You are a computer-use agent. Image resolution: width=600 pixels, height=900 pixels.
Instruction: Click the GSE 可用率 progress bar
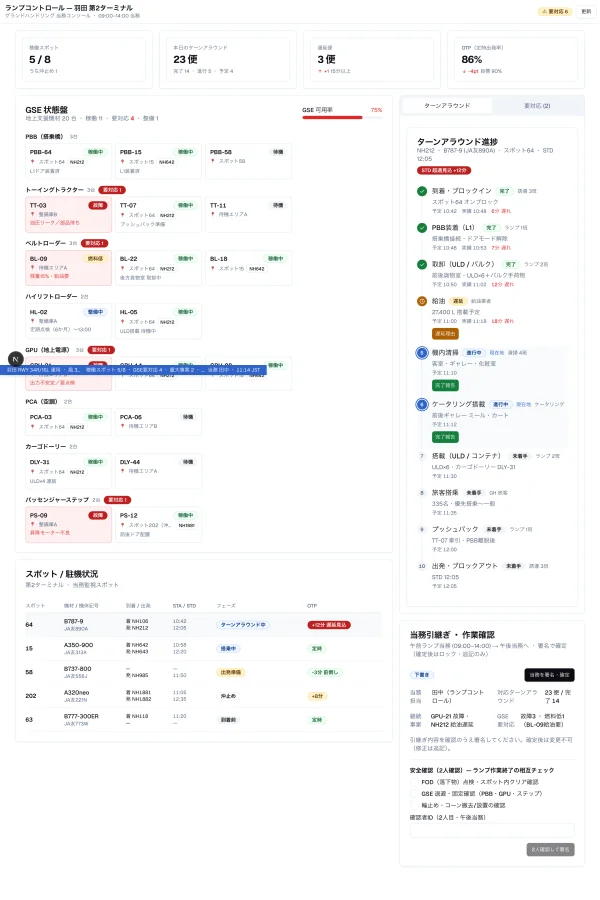click(x=342, y=118)
